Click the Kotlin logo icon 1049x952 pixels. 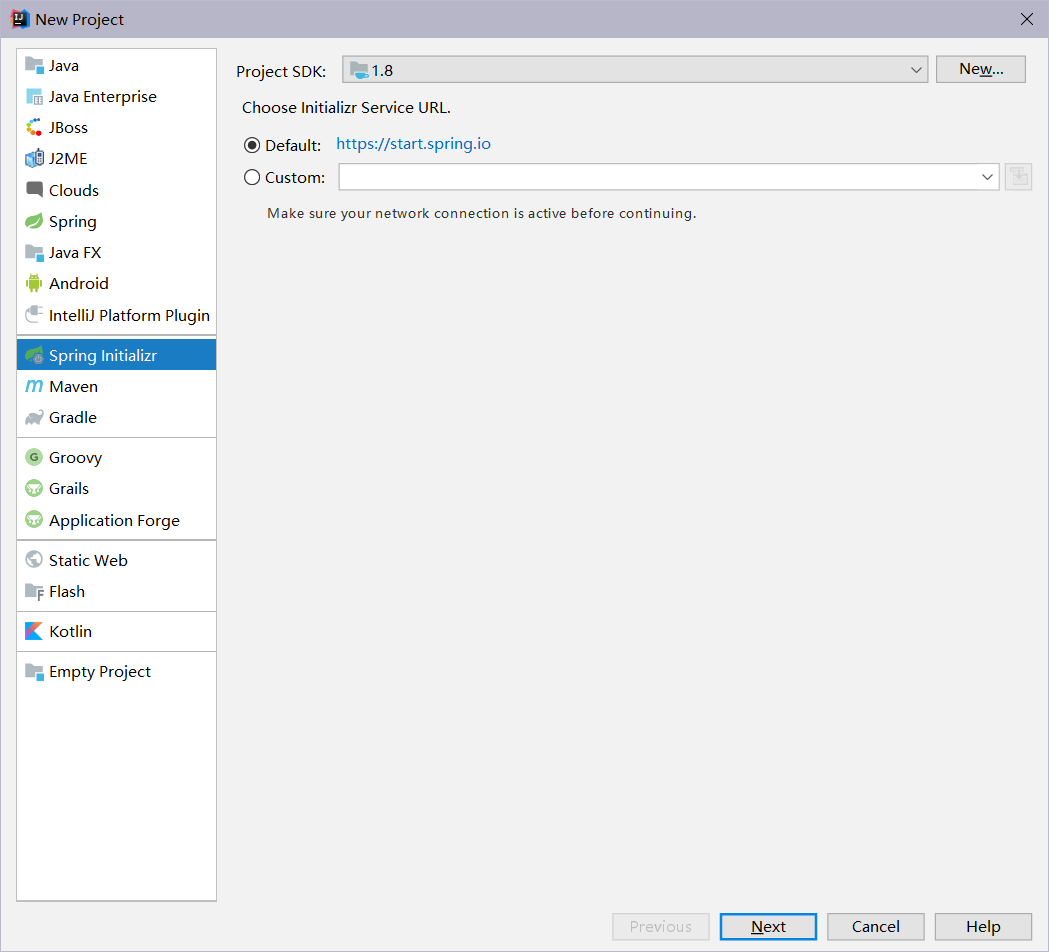coord(34,631)
